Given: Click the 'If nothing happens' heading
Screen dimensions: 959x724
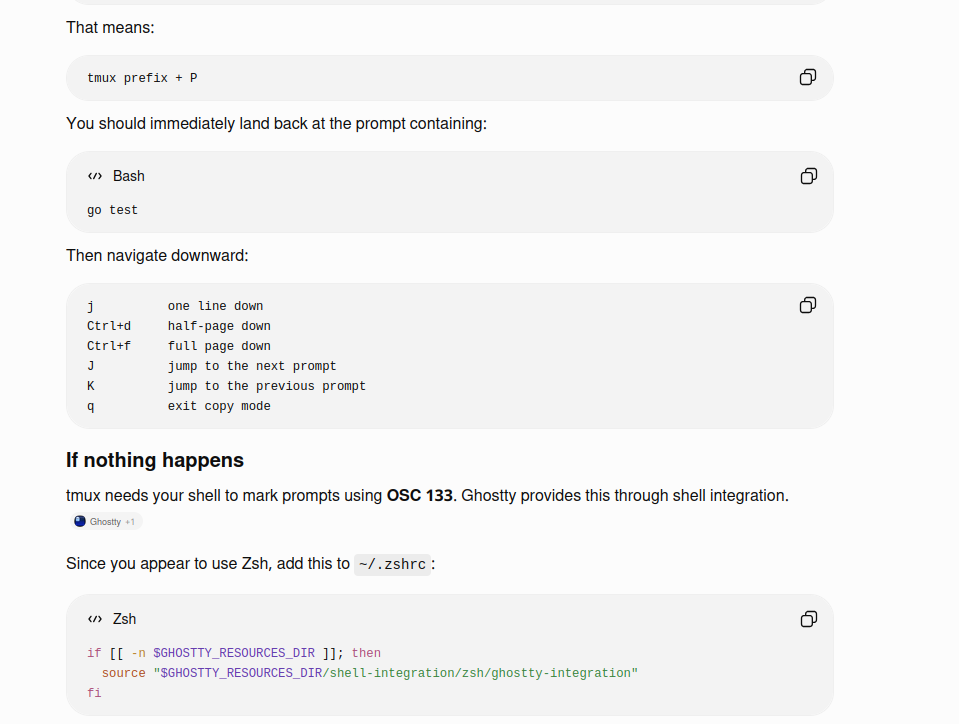Looking at the screenshot, I should 155,460.
